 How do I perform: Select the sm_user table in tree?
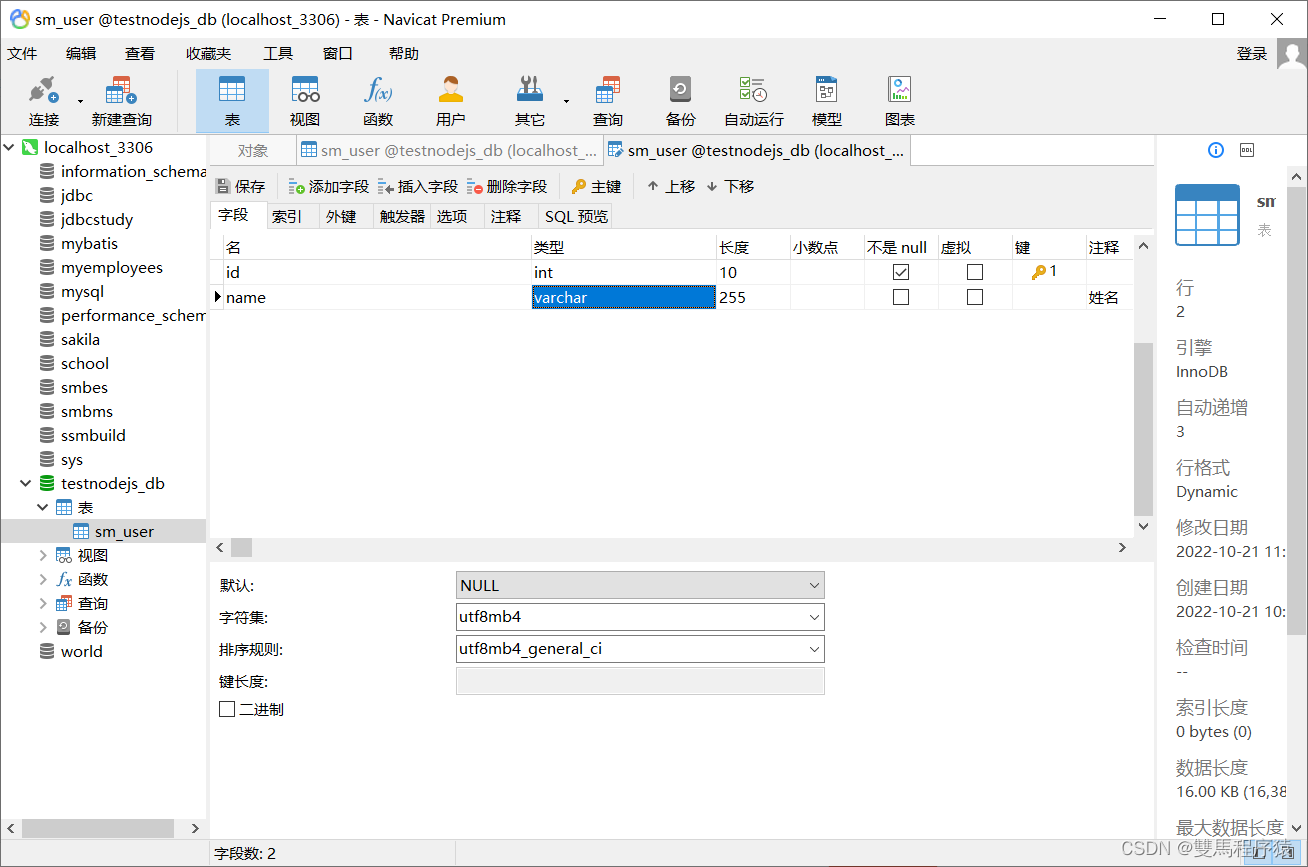pyautogui.click(x=124, y=531)
